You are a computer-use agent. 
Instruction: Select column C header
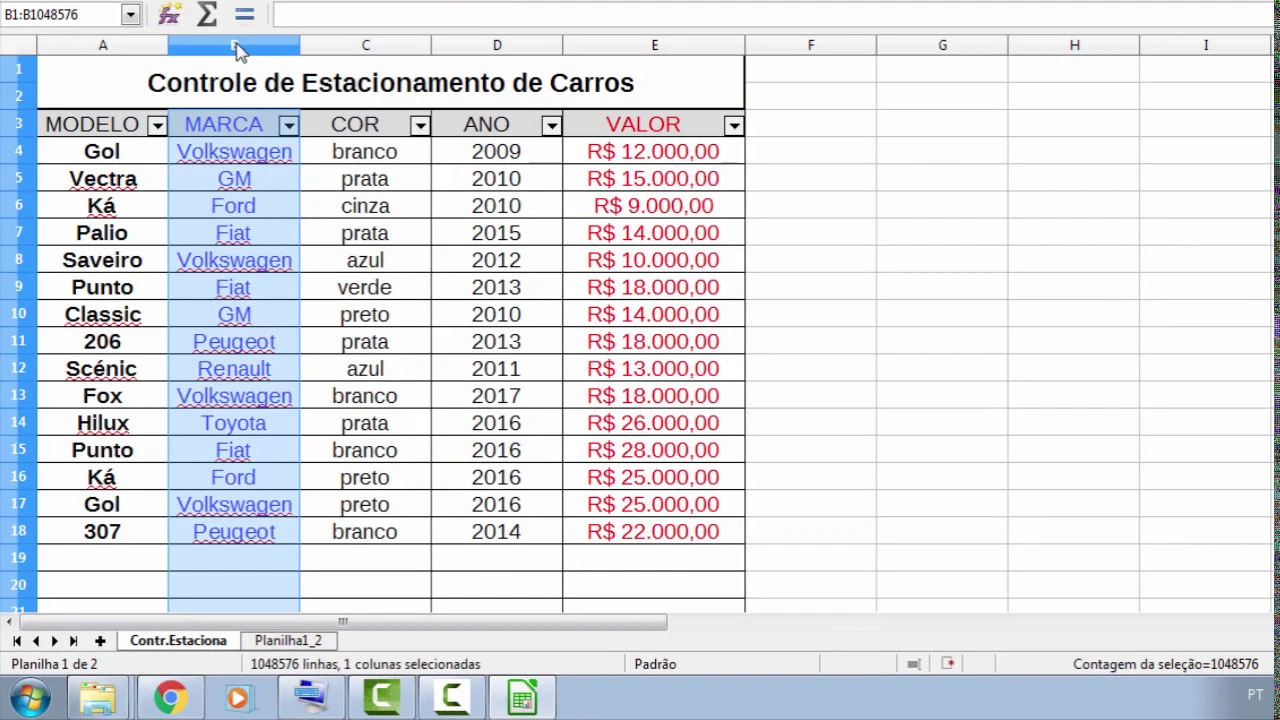point(365,45)
